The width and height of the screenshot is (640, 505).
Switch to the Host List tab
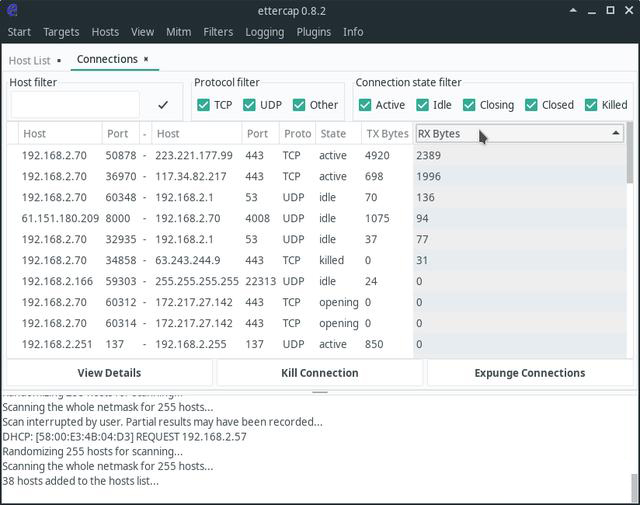(29, 61)
